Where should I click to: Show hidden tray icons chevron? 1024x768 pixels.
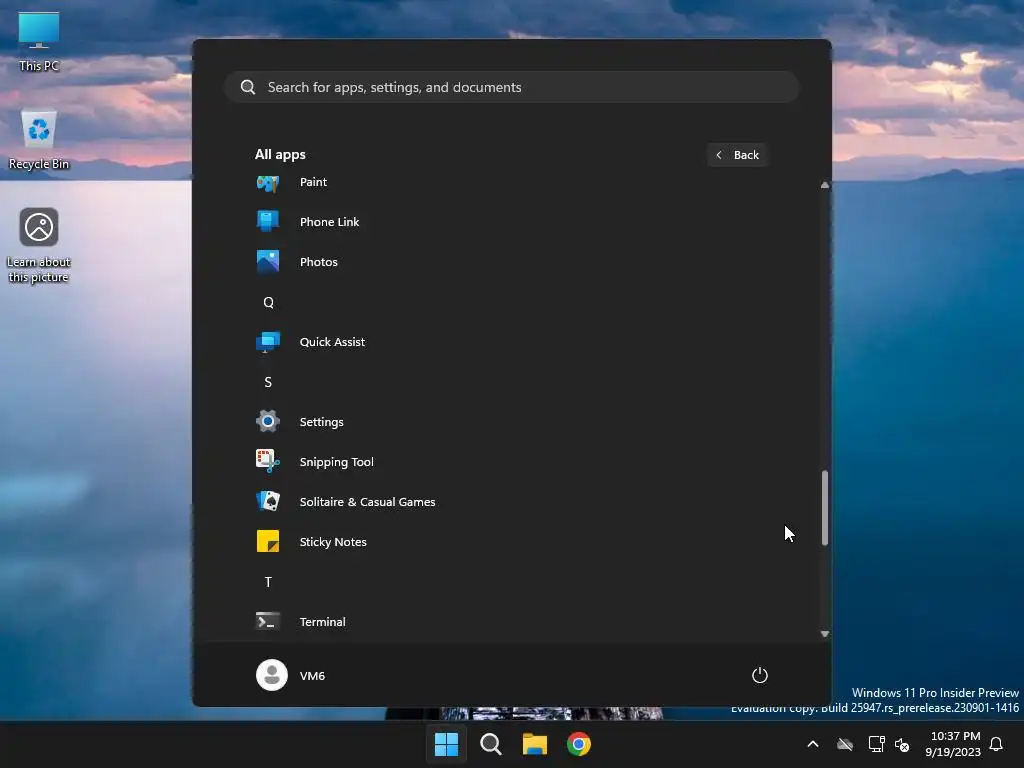tap(813, 744)
